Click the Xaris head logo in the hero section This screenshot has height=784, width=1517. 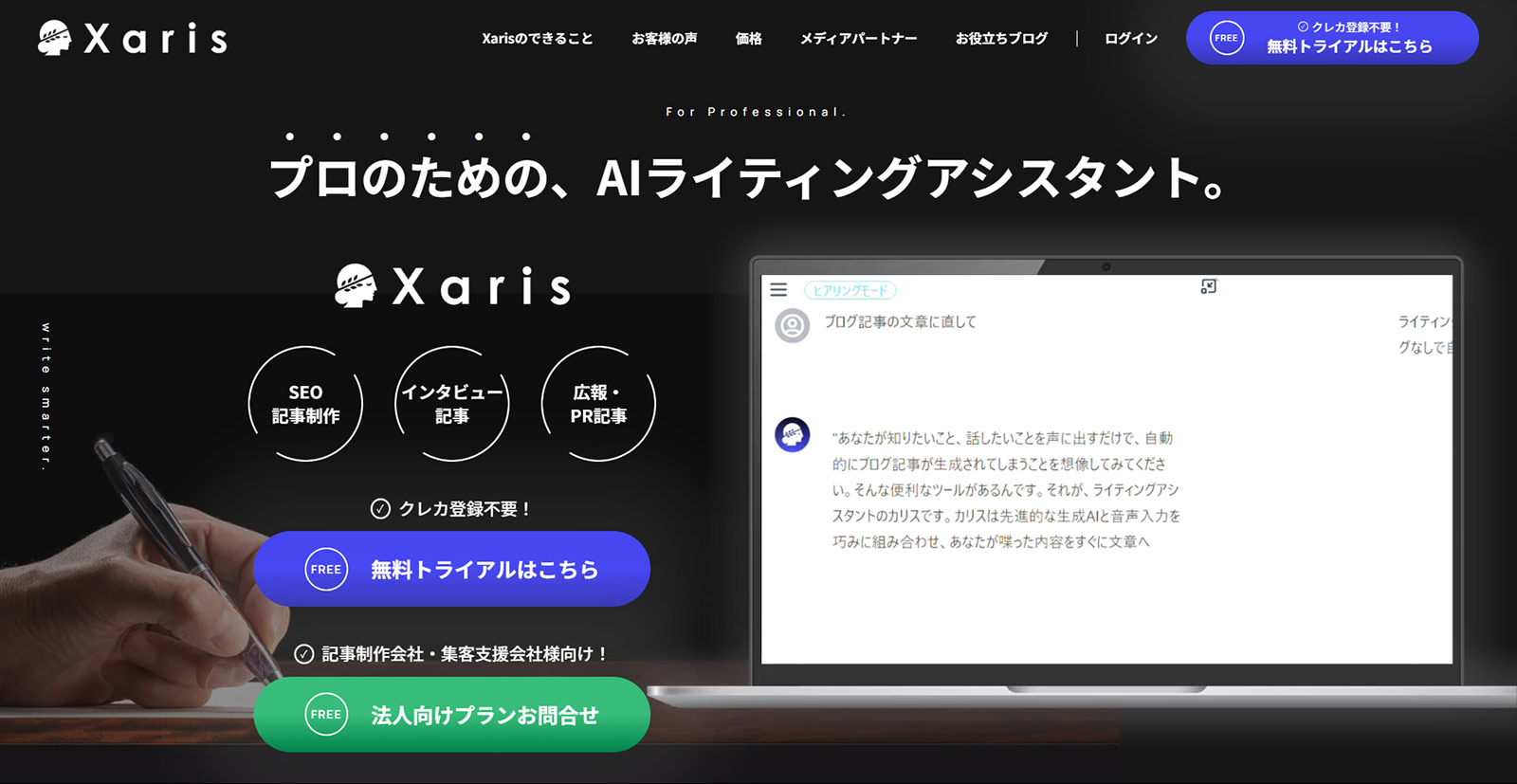[356, 285]
